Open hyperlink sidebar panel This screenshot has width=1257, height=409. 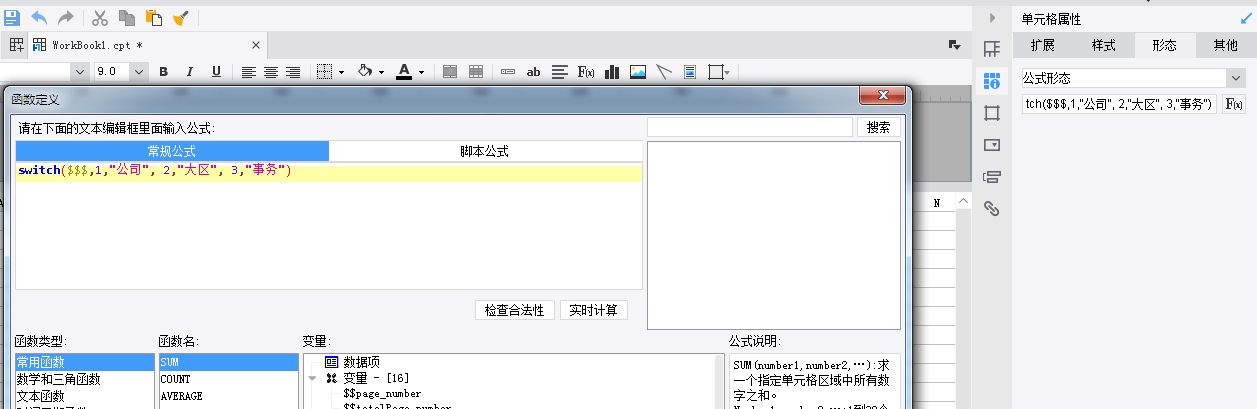991,209
